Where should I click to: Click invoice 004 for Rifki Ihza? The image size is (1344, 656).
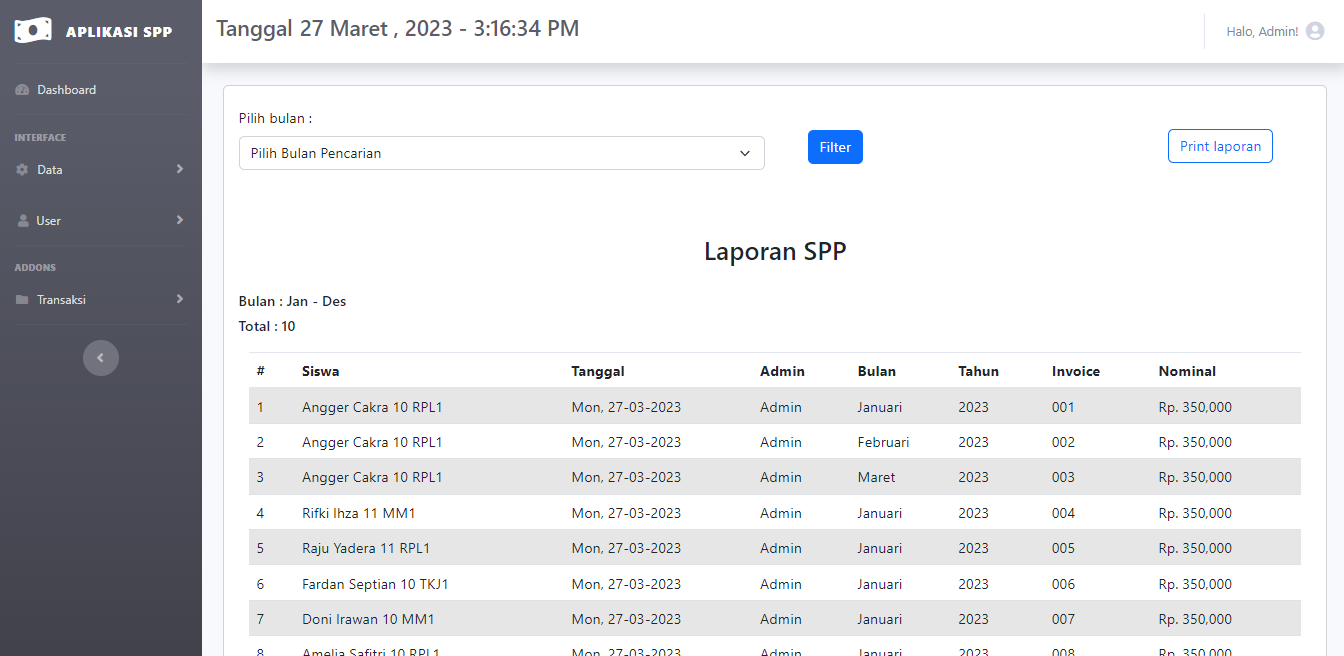coord(1063,513)
